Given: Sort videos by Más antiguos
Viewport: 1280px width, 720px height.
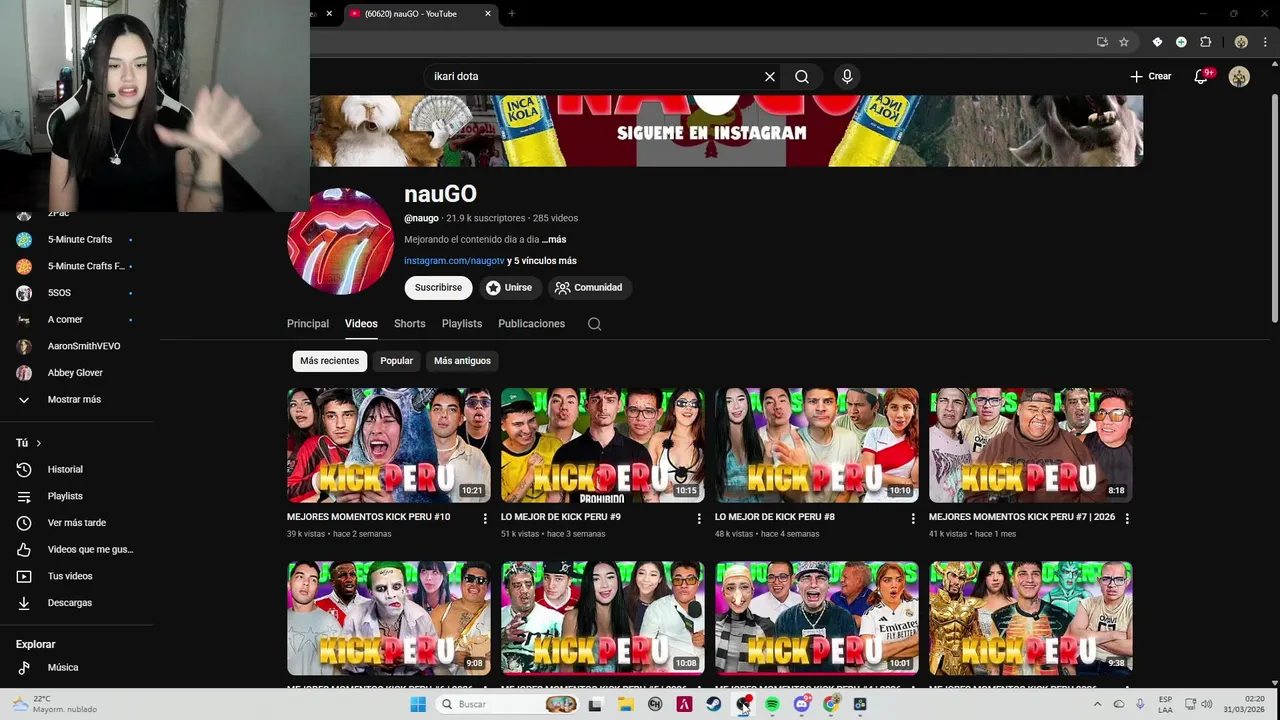Looking at the screenshot, I should (462, 361).
